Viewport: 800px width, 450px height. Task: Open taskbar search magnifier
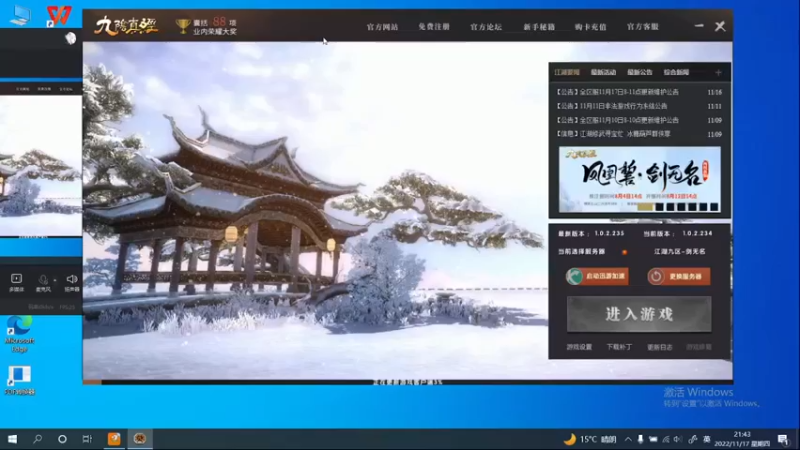coord(37,439)
